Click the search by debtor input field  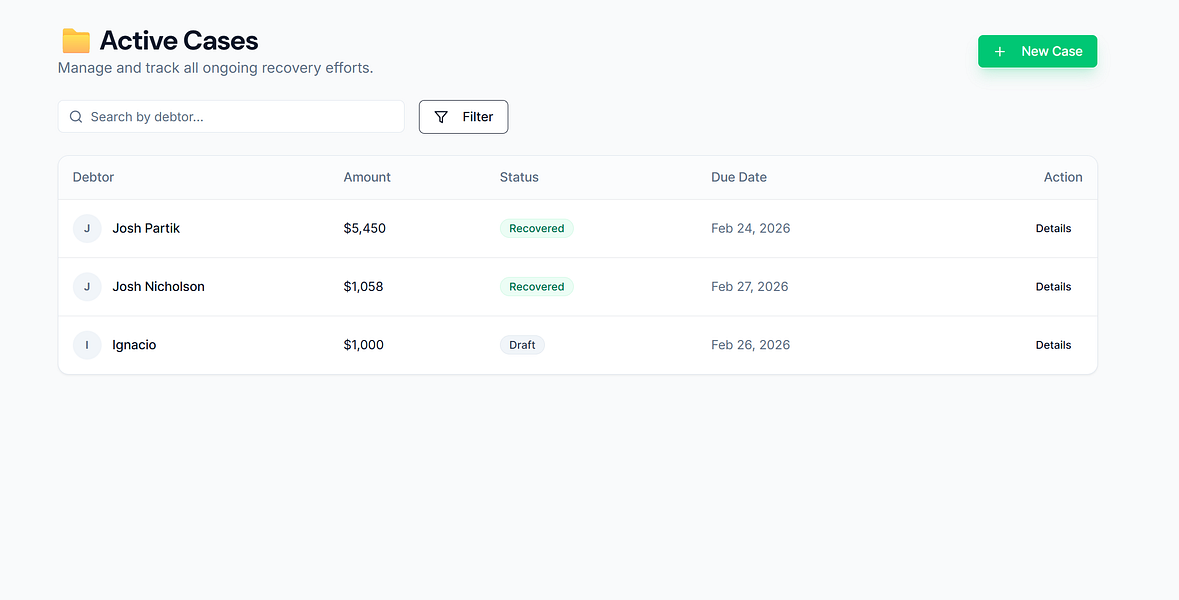coord(230,117)
